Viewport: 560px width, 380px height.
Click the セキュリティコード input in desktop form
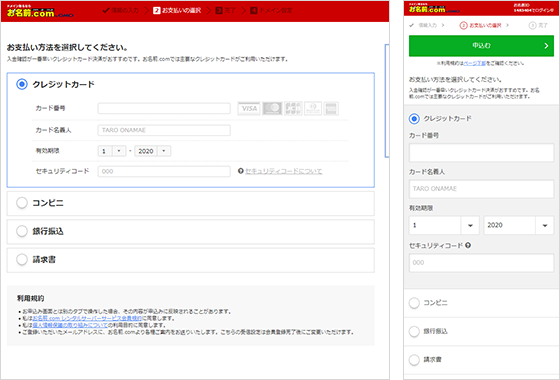(x=164, y=171)
